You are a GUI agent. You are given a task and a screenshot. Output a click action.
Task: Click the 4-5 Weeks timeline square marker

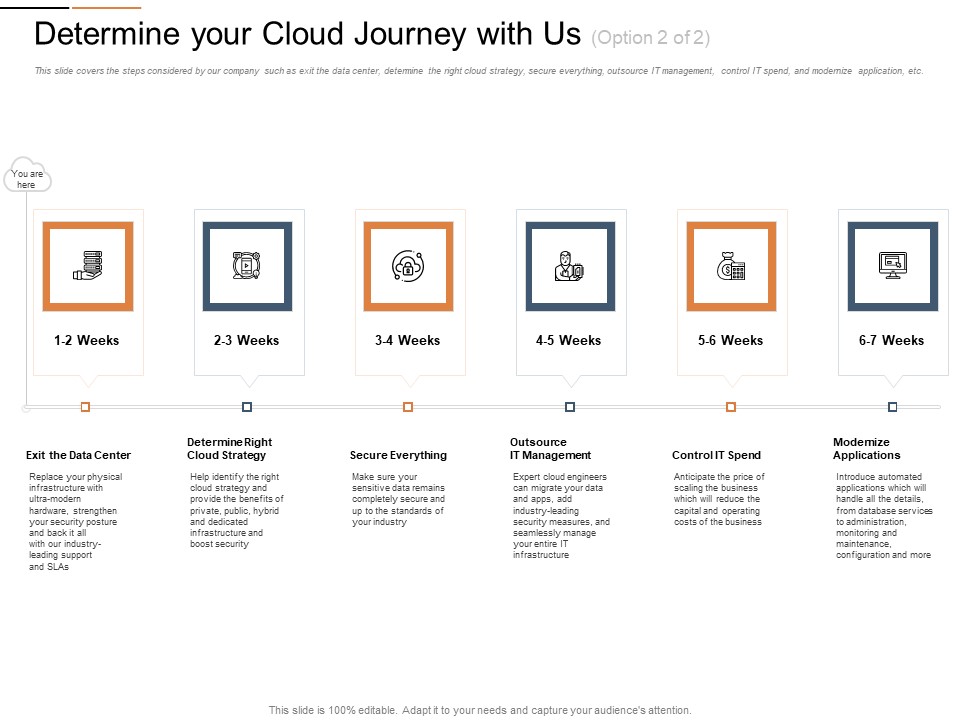569,407
